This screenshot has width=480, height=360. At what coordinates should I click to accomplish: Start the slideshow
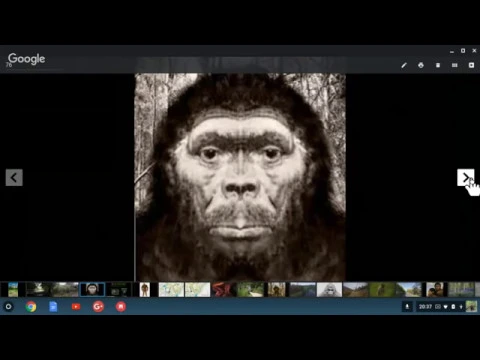pos(471,65)
